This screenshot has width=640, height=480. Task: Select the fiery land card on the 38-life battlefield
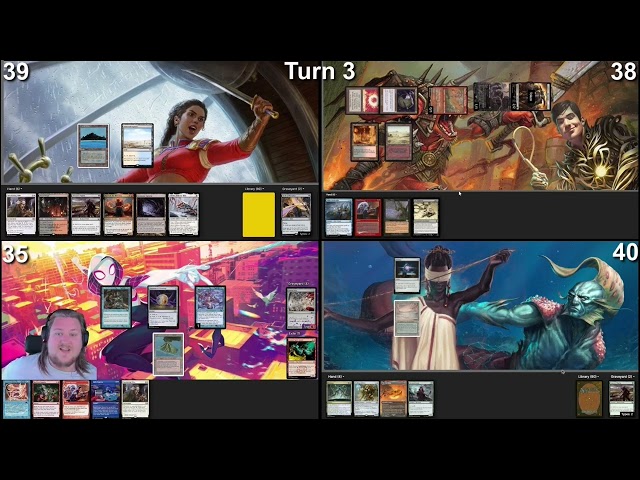click(364, 142)
